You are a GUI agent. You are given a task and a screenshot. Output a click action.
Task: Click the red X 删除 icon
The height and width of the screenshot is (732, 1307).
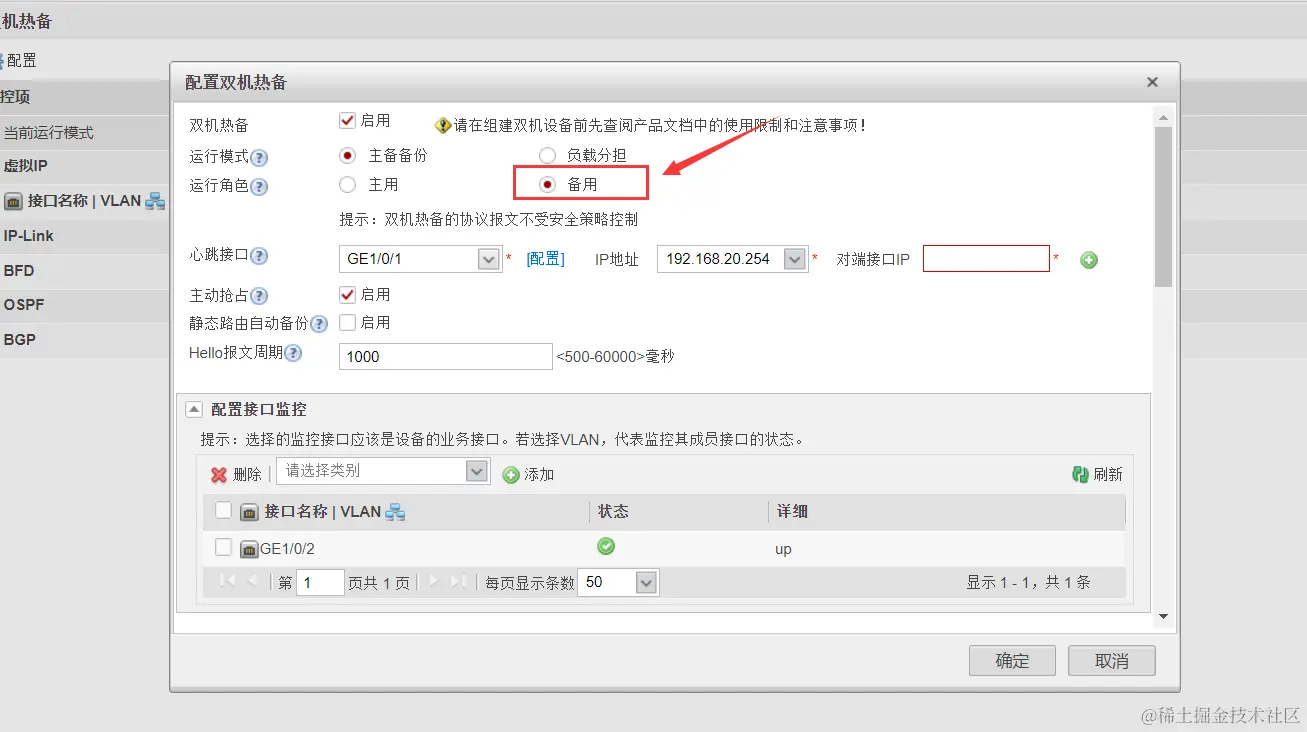pos(219,475)
